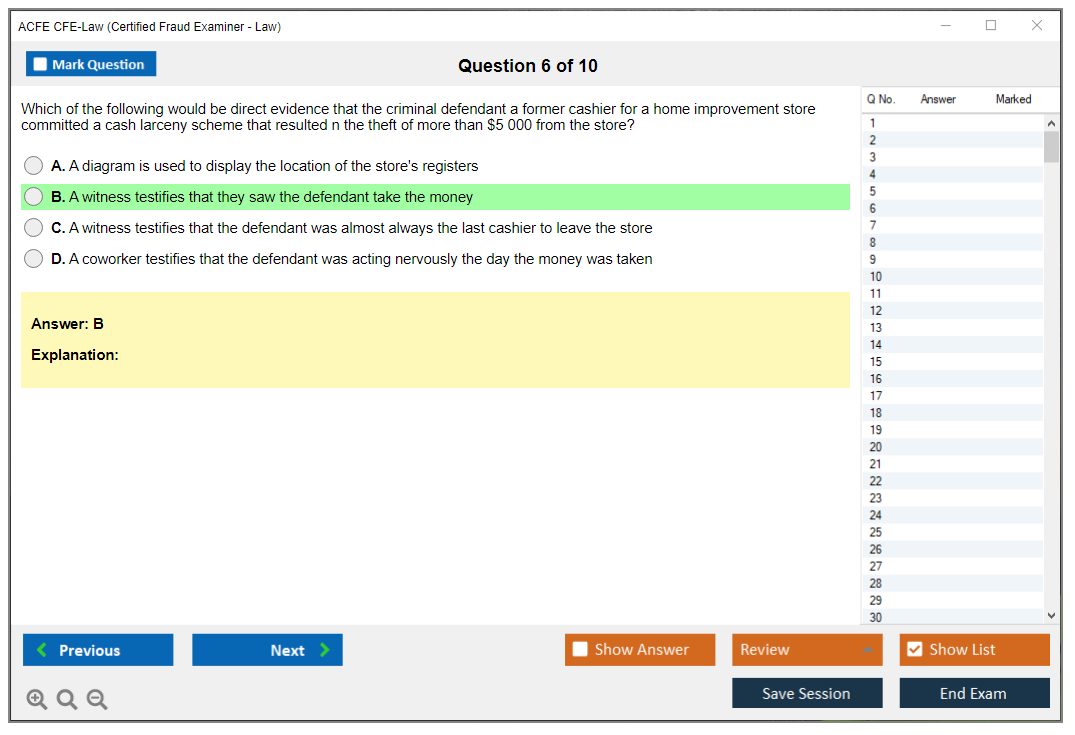1075x735 pixels.
Task: Click the zoom out magnifier icon
Action: [97, 700]
